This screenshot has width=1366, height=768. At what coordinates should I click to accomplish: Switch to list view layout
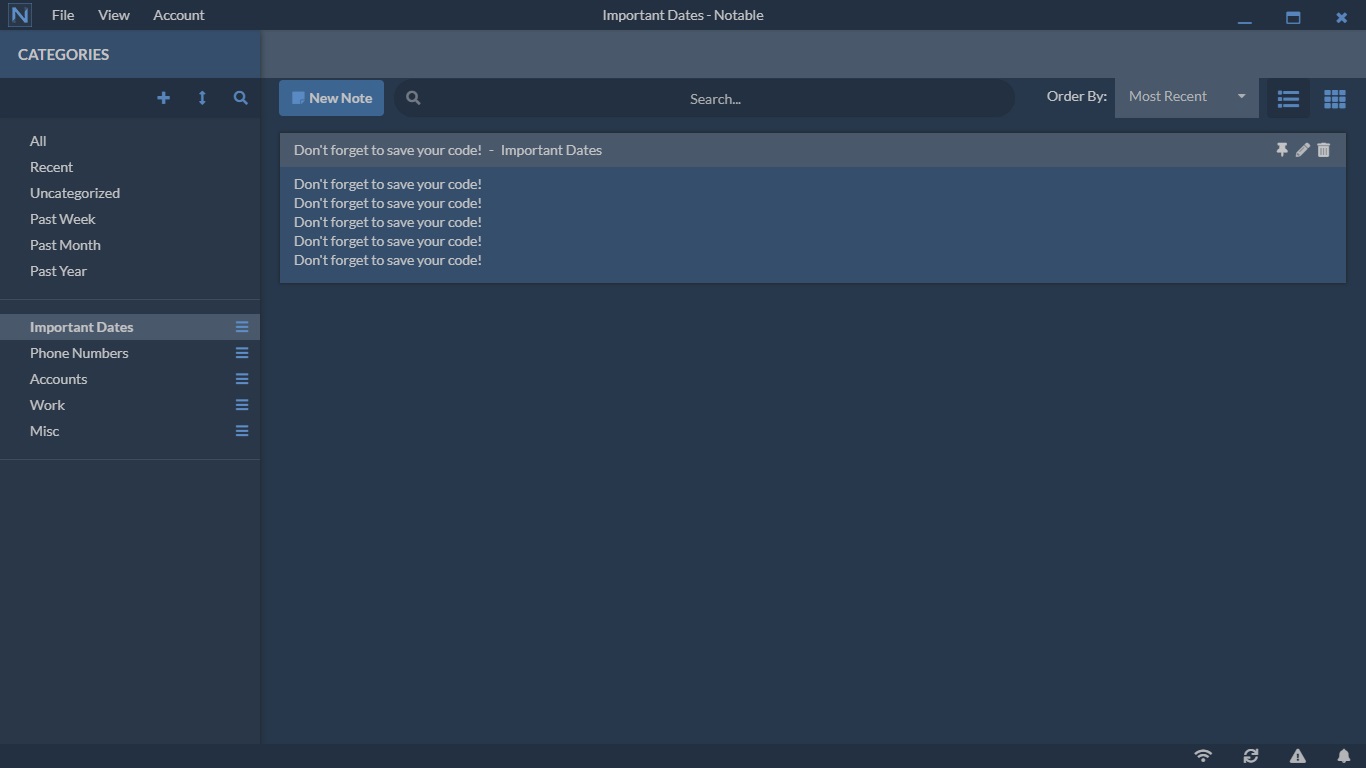click(1288, 98)
